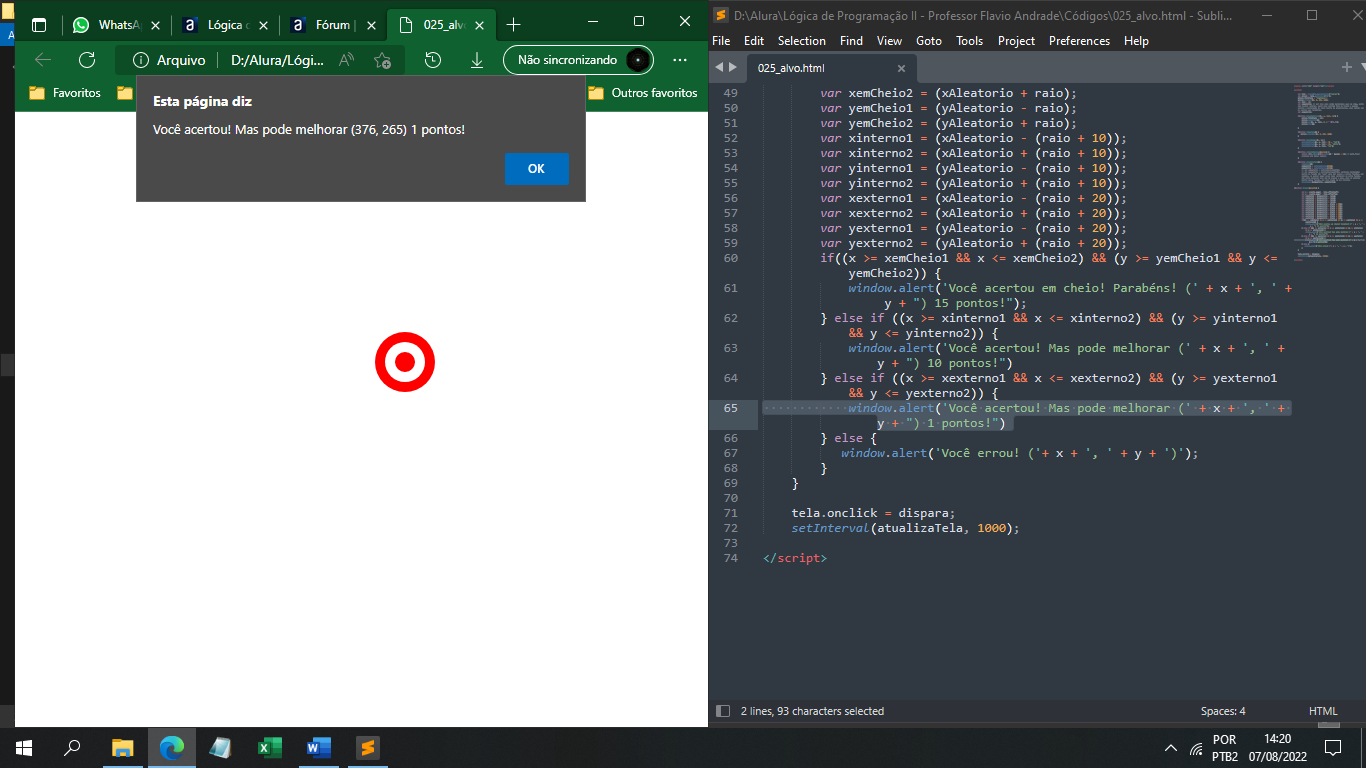Open Sublime Text Find menu
This screenshot has height=768, width=1366.
pyautogui.click(x=852, y=41)
